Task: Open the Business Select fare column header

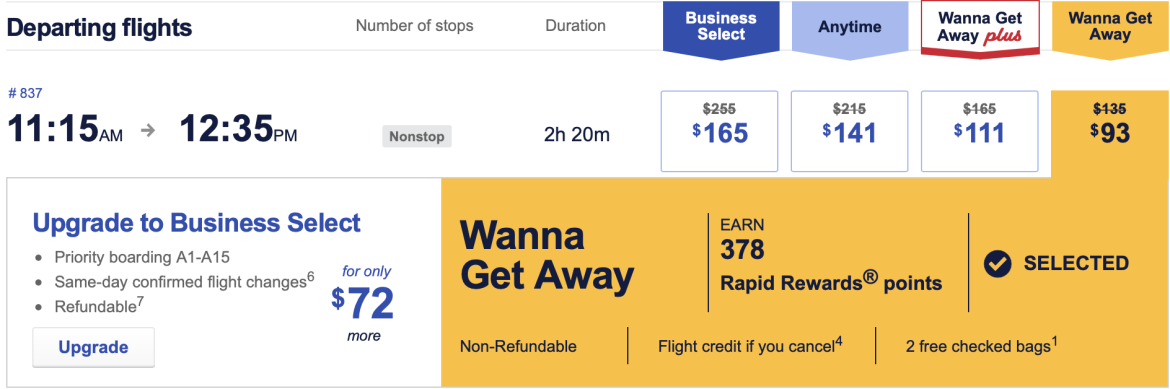Action: pyautogui.click(x=721, y=29)
